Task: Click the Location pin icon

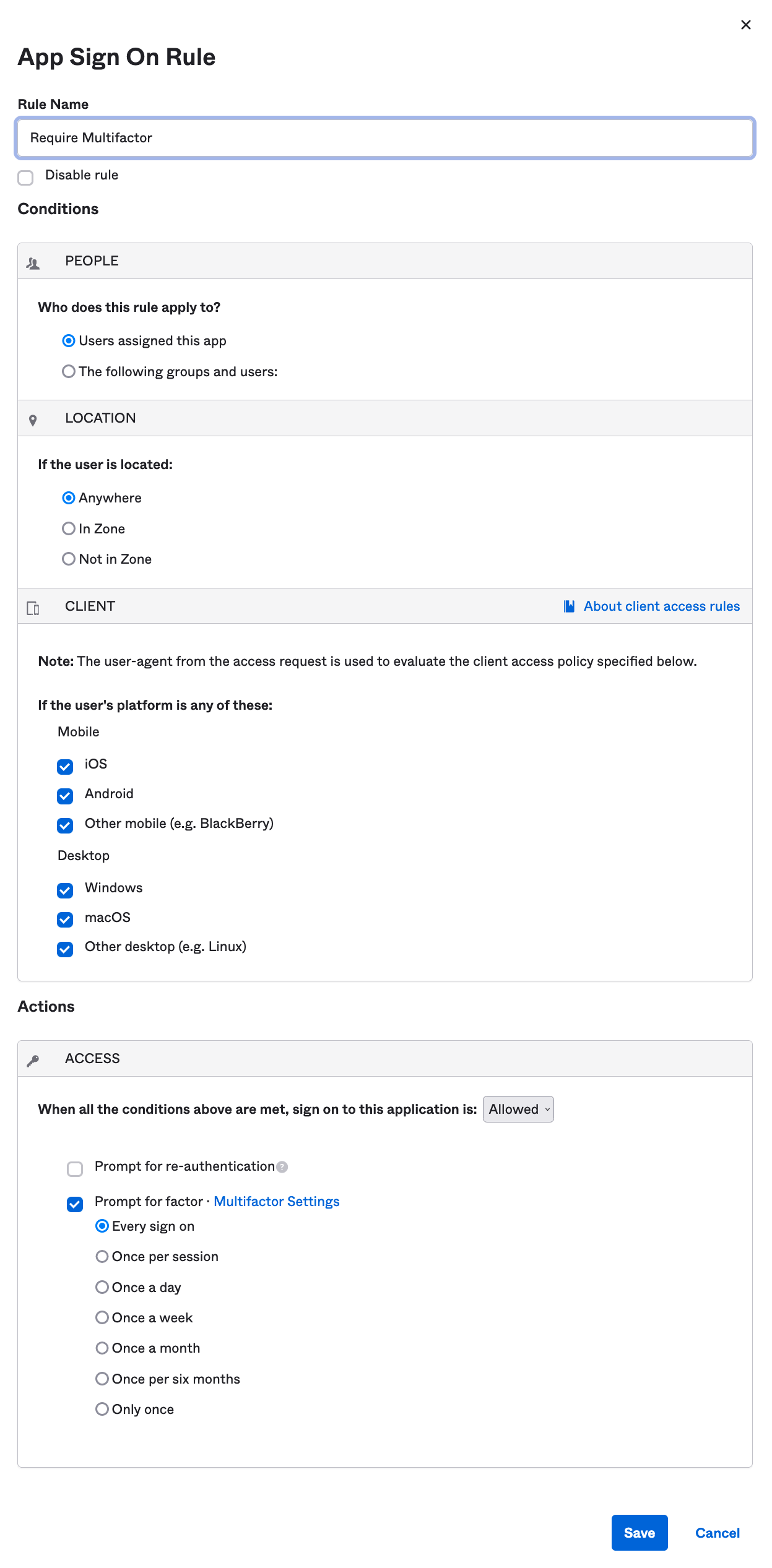Action: (x=33, y=421)
